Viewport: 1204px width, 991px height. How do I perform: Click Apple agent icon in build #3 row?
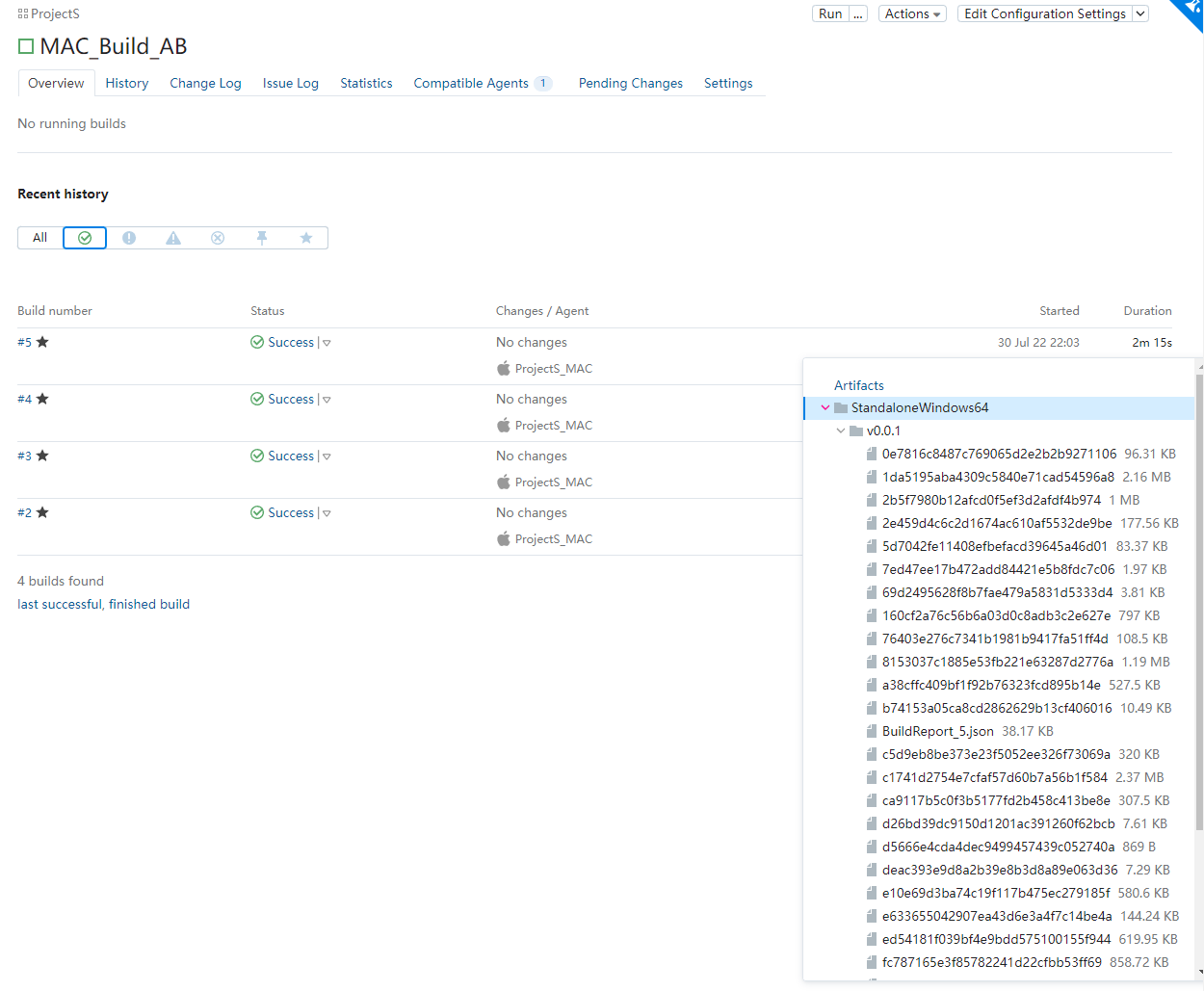click(503, 482)
